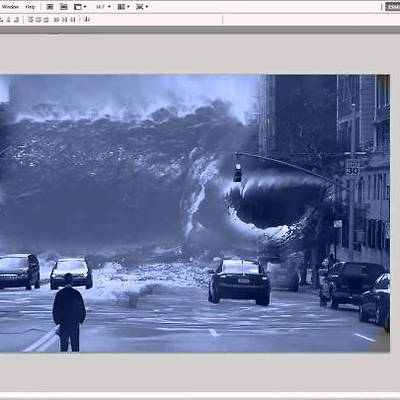
Task: Open the Arrange Documents dropdown
Action: click(x=123, y=7)
